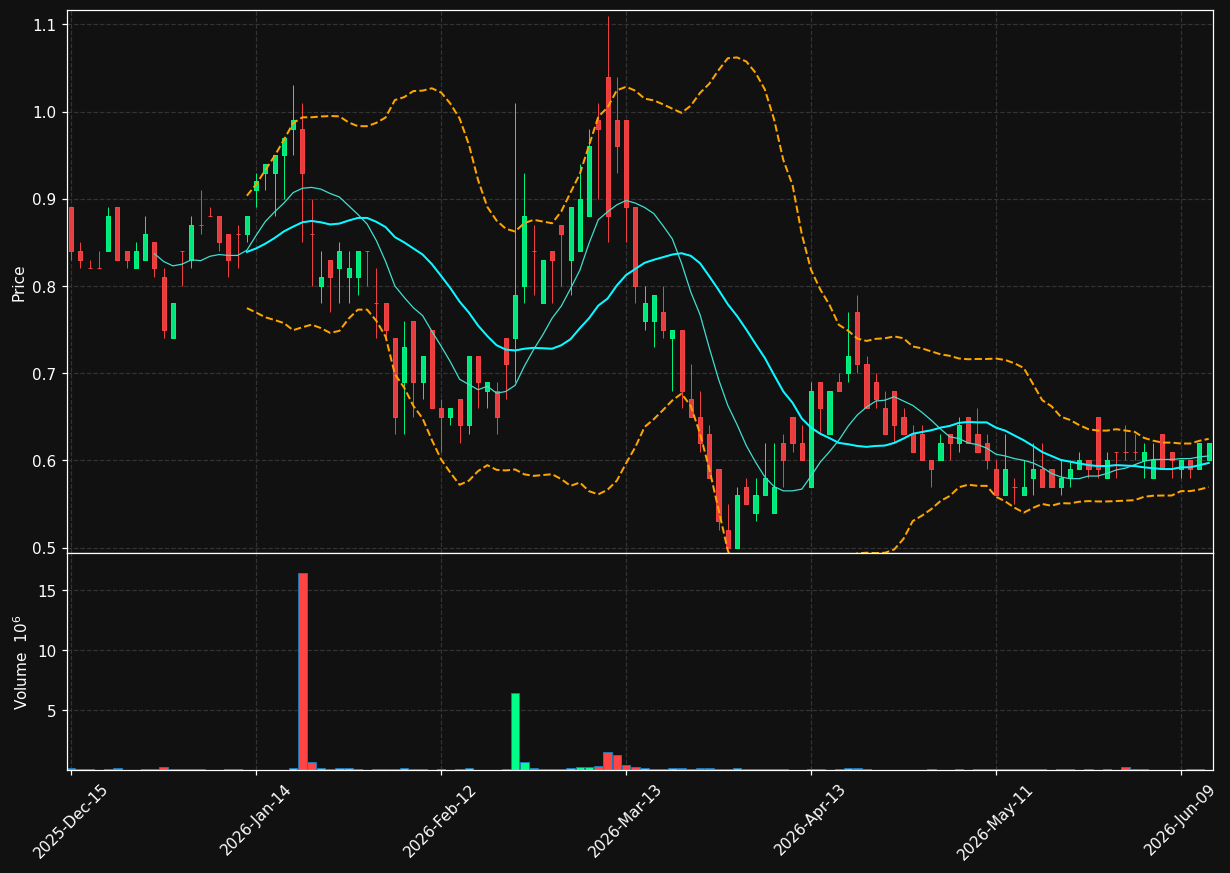Click the Price y-axis label

(x=19, y=282)
